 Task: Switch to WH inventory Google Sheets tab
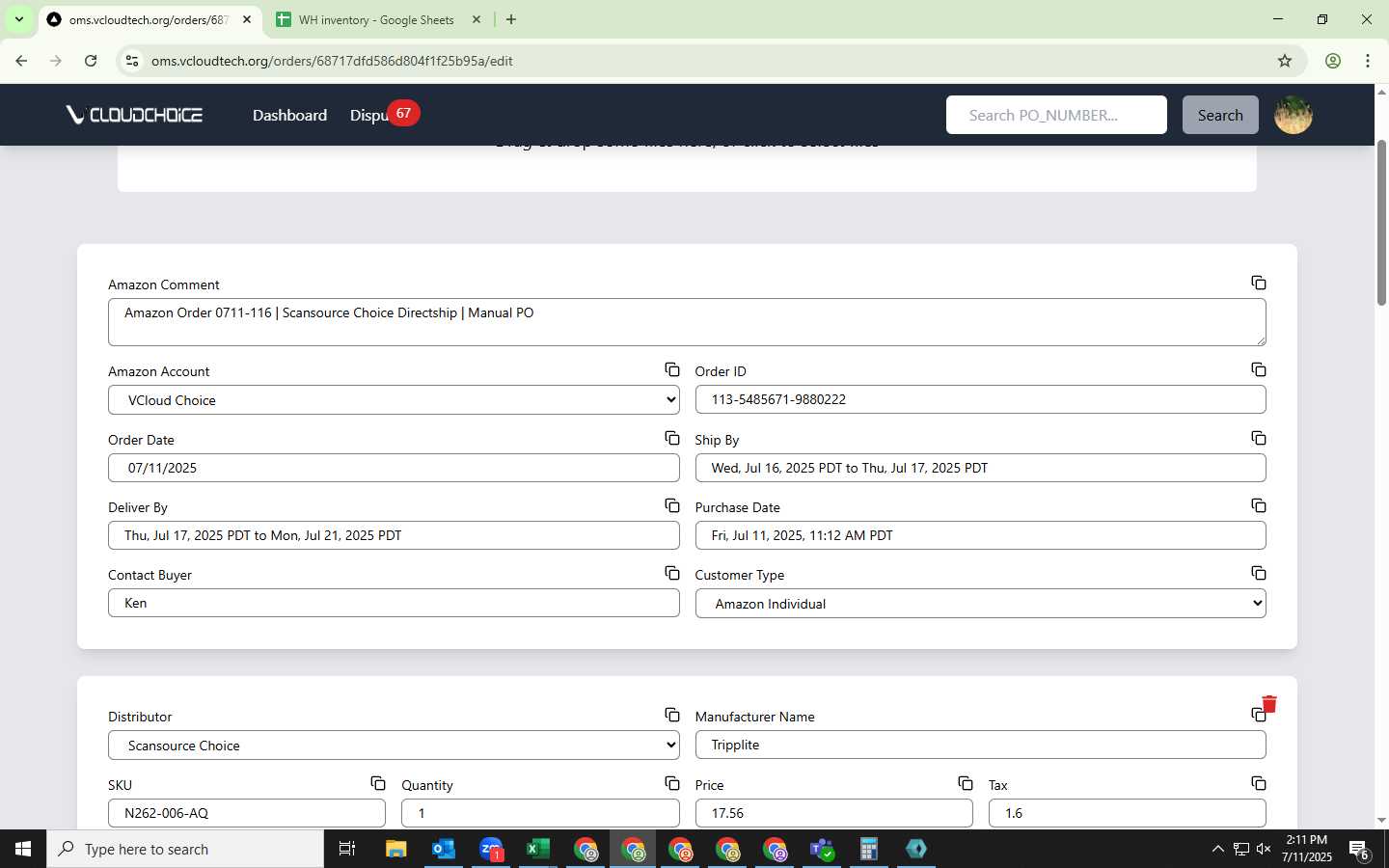(x=376, y=19)
